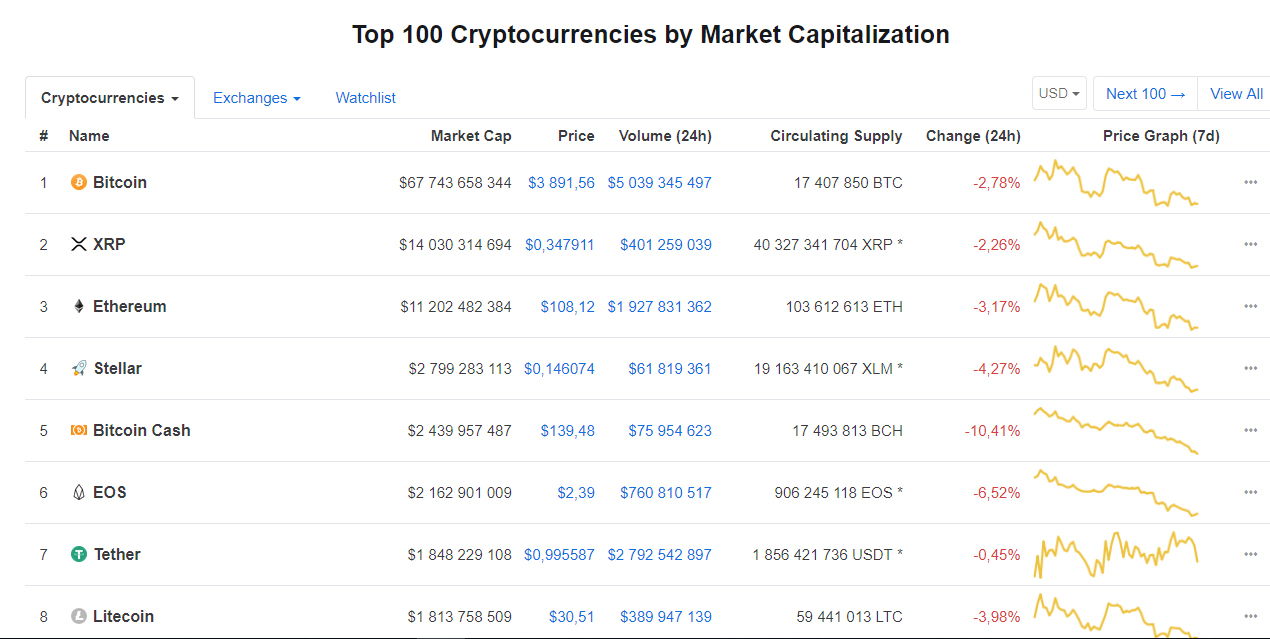Sort table by Market Cap column header
Image resolution: width=1270 pixels, height=639 pixels.
click(x=471, y=136)
